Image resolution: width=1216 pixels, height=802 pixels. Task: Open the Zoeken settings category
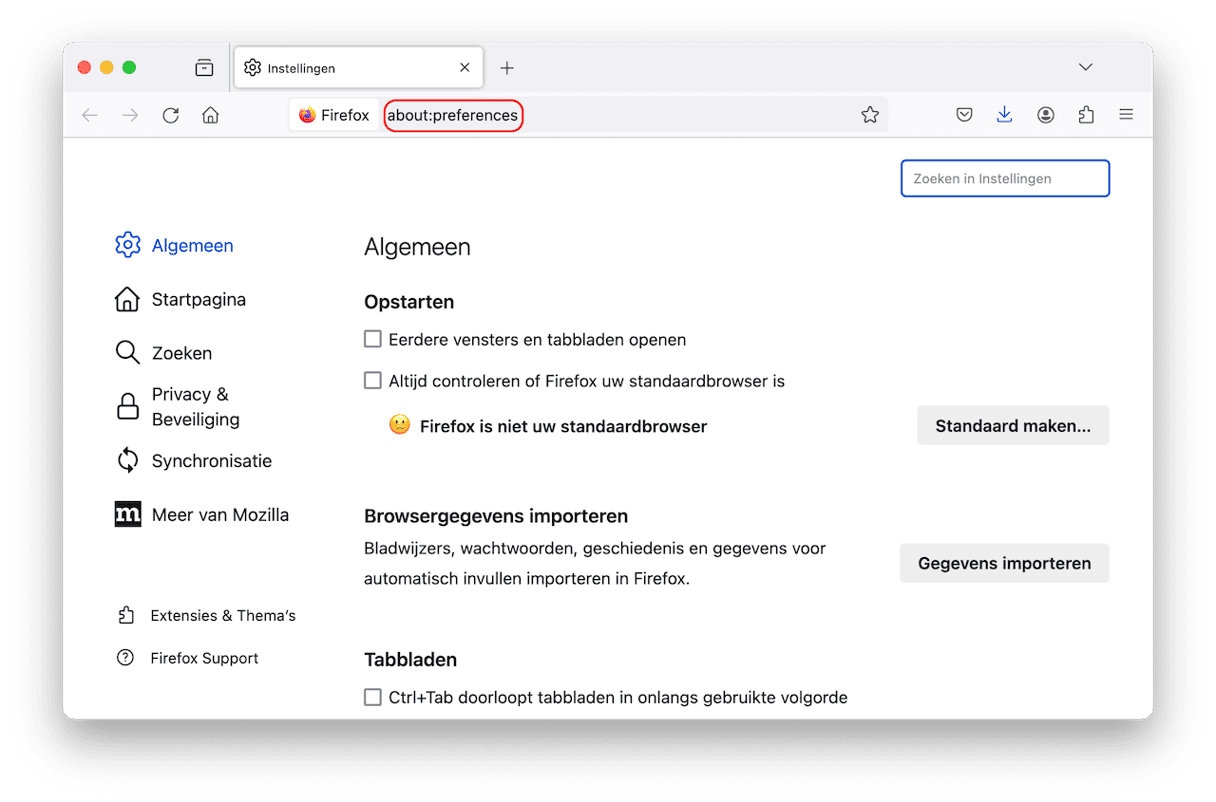click(x=163, y=353)
